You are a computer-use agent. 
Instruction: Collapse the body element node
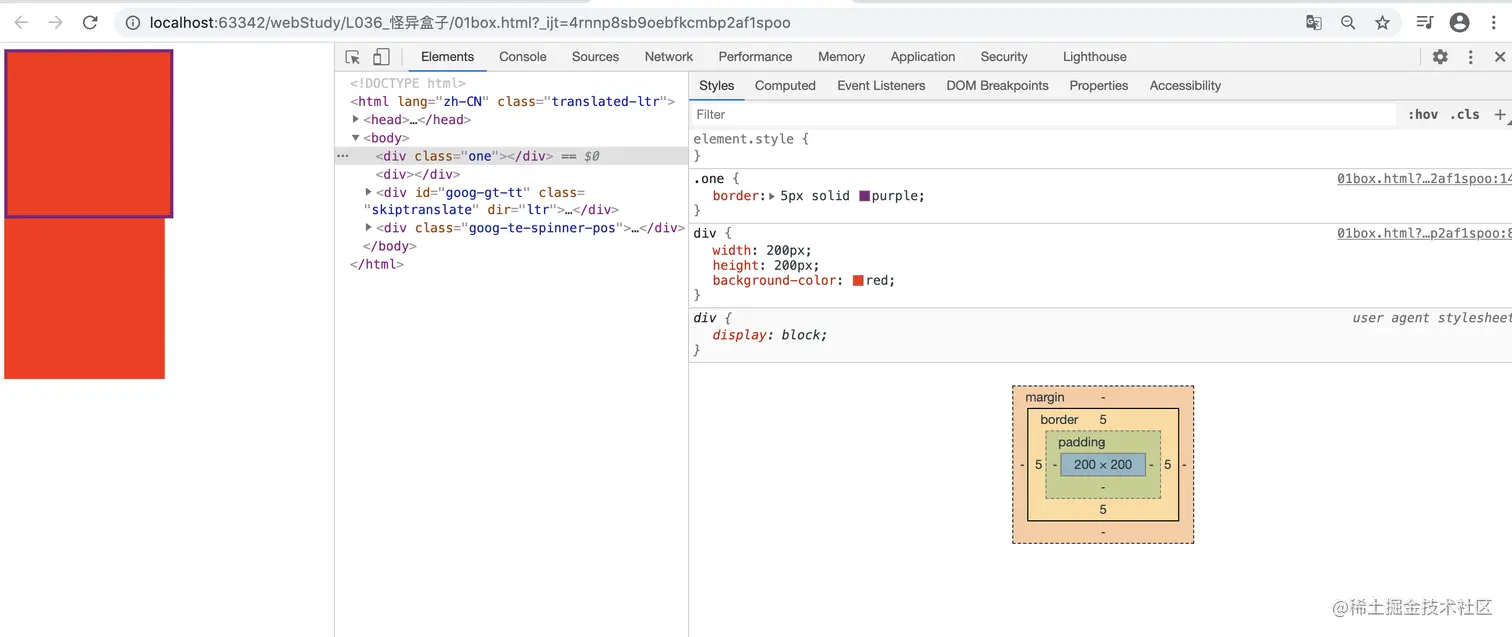355,138
